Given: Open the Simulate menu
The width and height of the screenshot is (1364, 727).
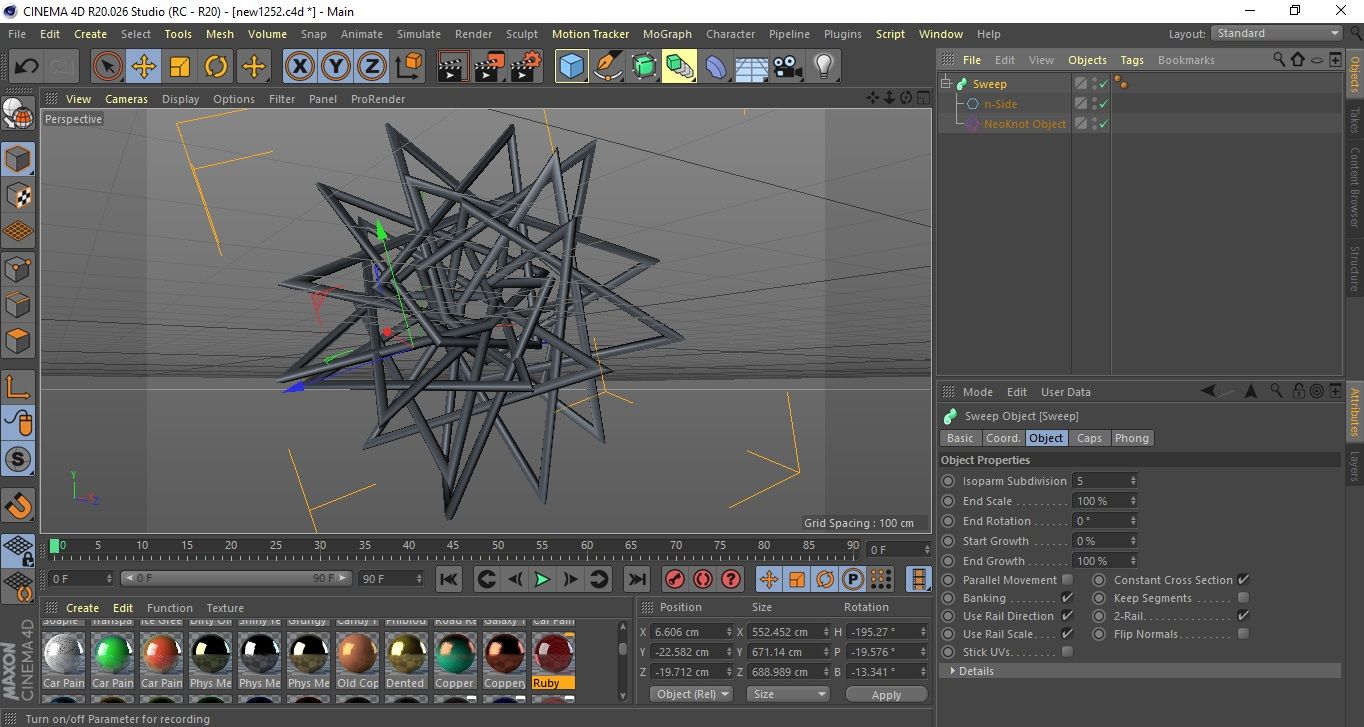Looking at the screenshot, I should coord(419,34).
